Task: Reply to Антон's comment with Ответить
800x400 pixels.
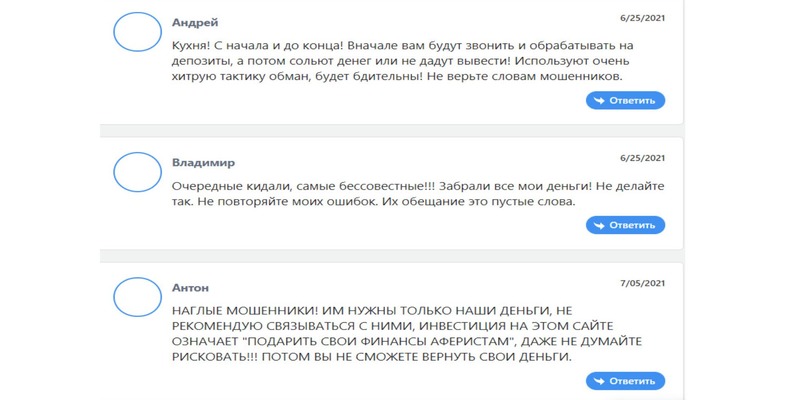Action: point(625,381)
